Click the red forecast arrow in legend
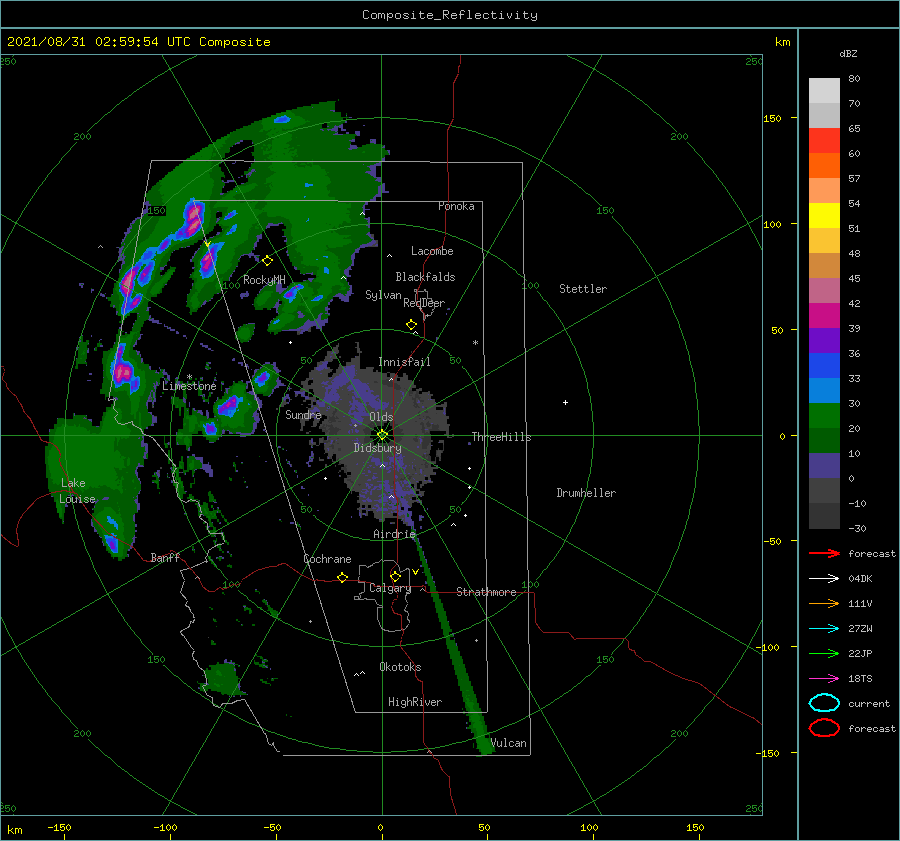 [824, 553]
